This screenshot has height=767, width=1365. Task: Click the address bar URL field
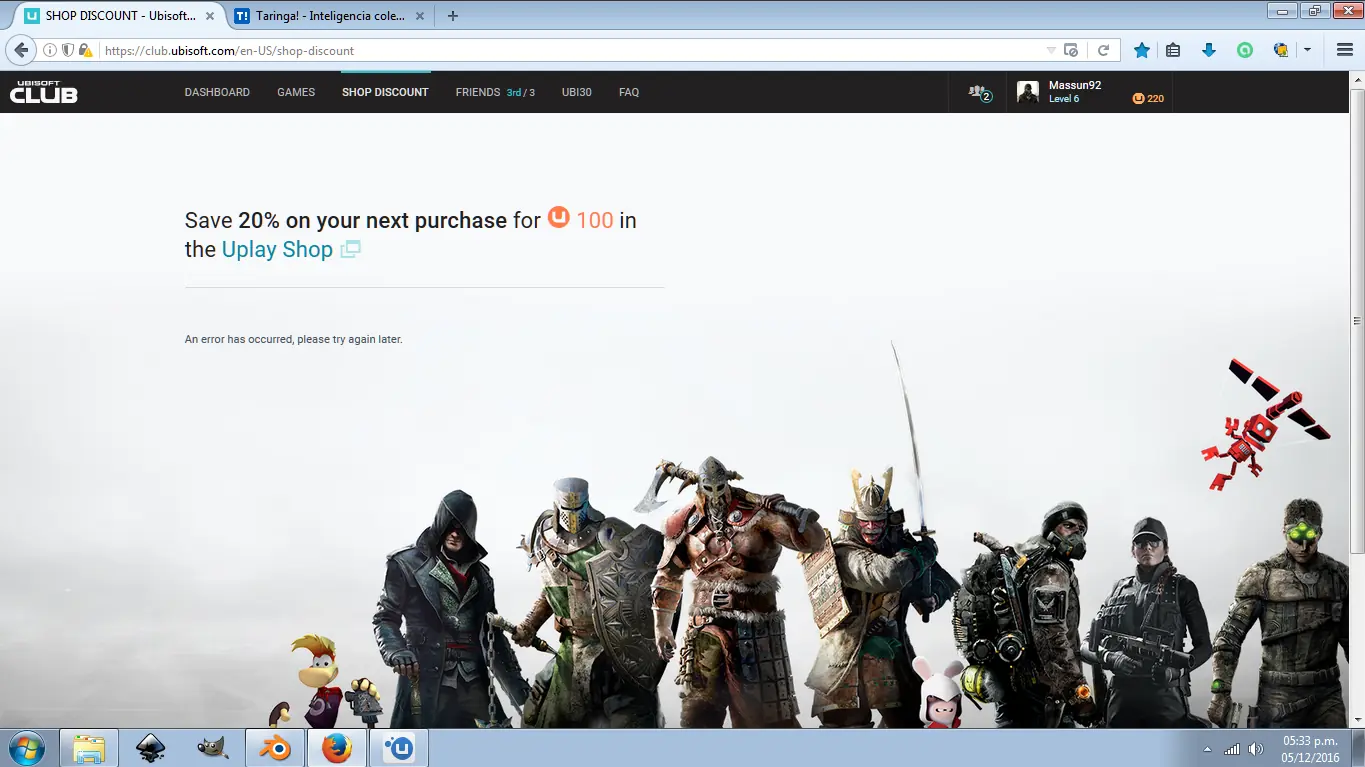(x=570, y=50)
